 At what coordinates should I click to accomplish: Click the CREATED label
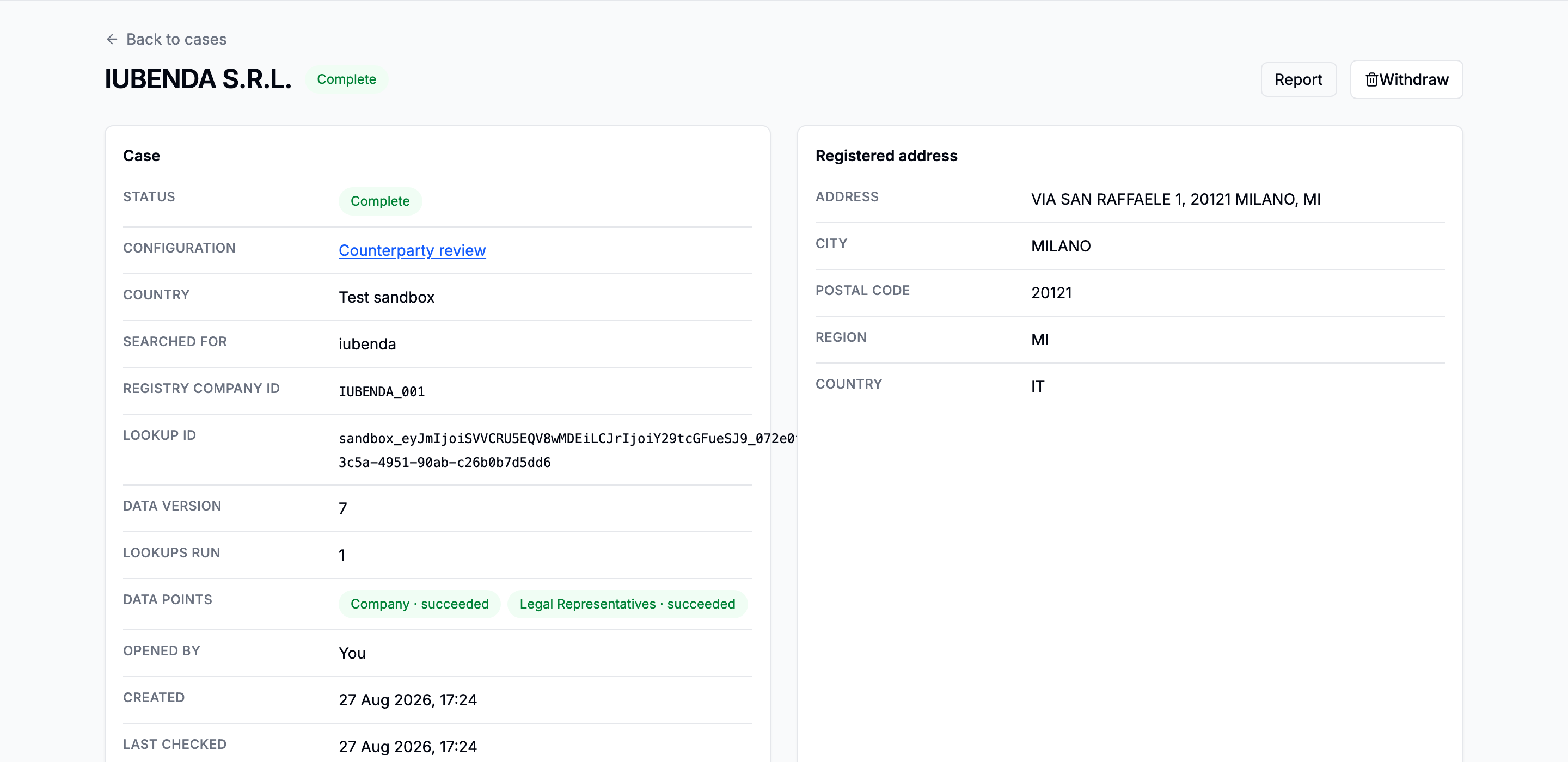click(154, 698)
